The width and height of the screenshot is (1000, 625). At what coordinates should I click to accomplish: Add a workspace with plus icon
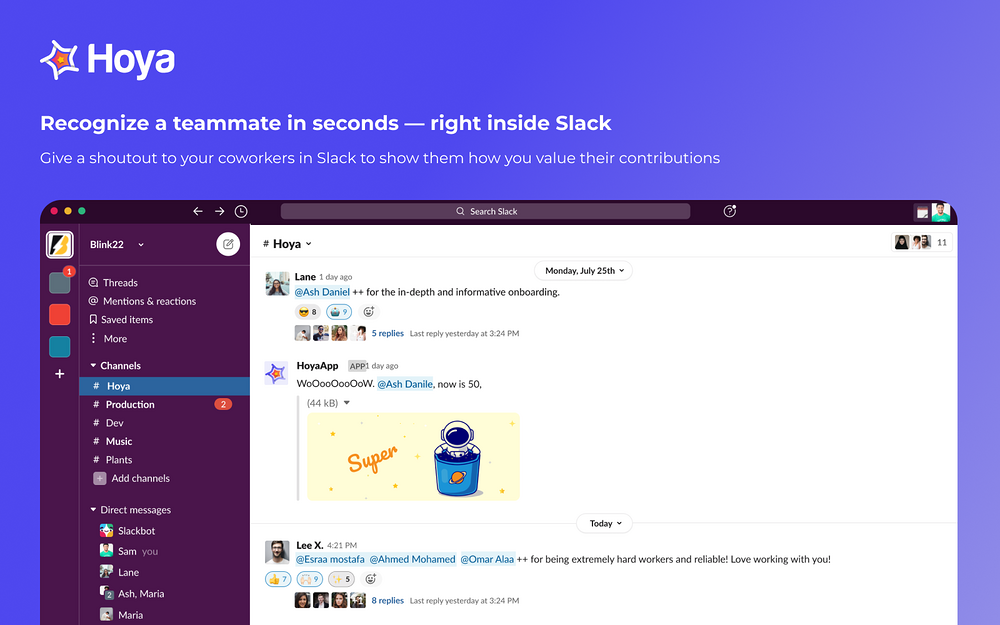(60, 374)
